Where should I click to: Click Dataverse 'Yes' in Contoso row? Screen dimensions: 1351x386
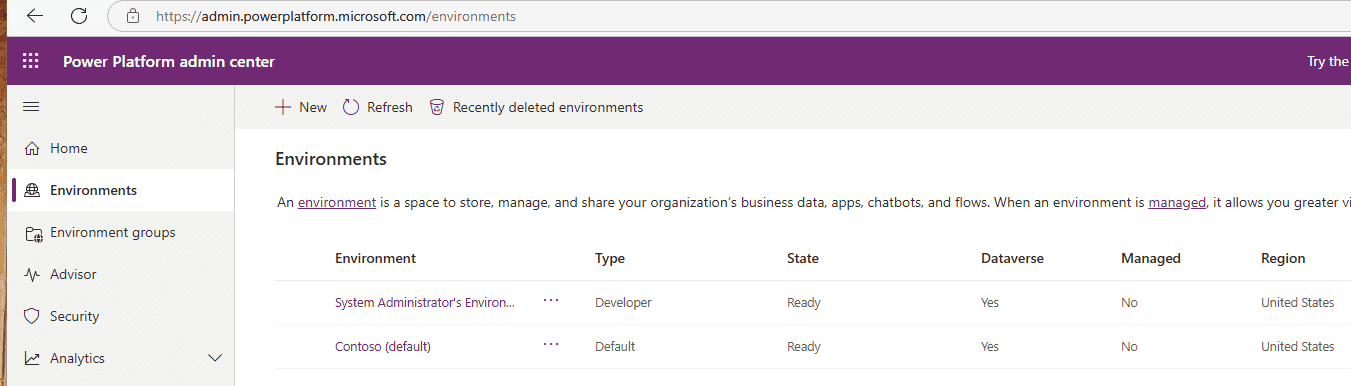point(990,346)
